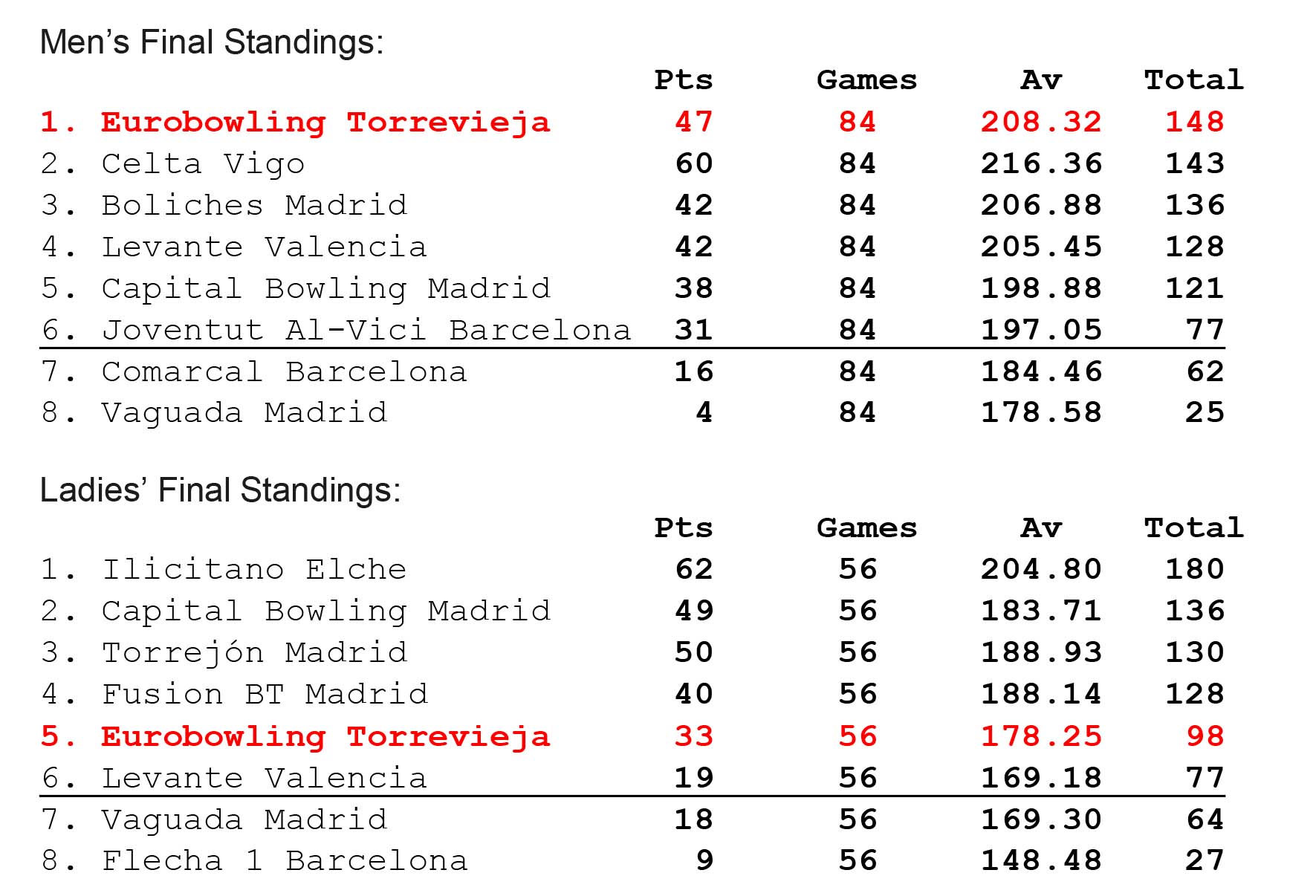Click Boliches Madrid row name
Screen dimensions: 1316x896
click(x=254, y=206)
